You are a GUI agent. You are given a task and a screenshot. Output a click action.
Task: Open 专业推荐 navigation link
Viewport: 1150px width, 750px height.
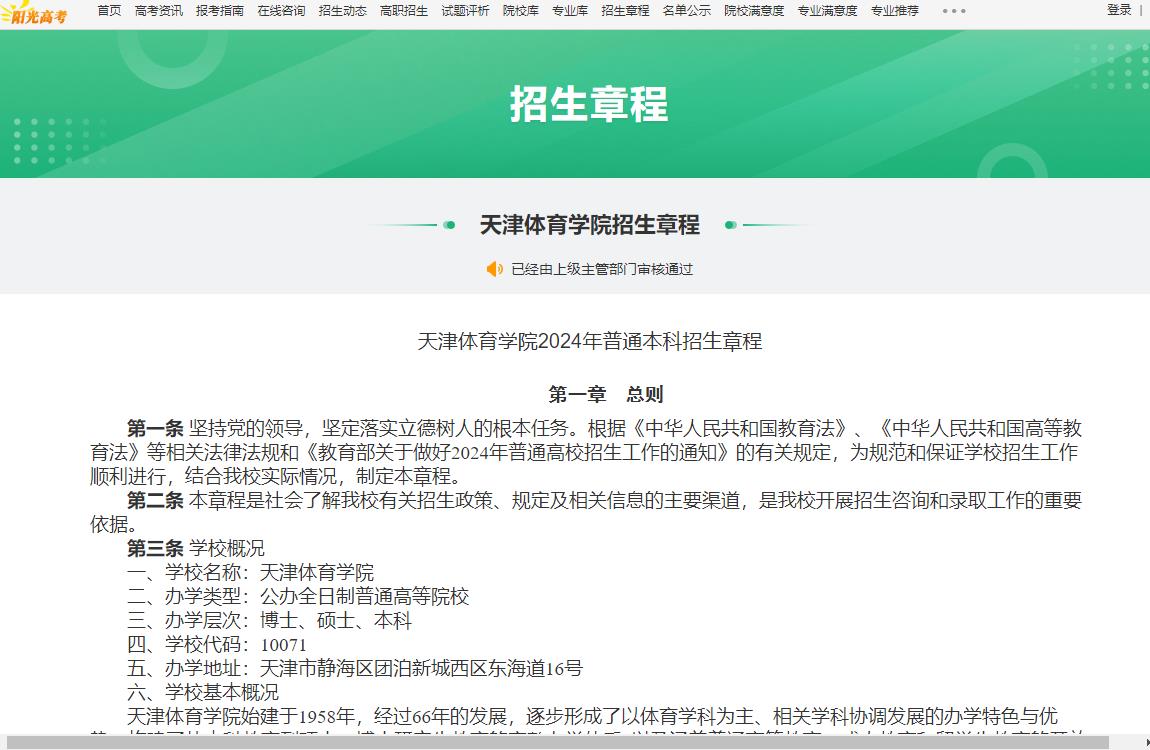pyautogui.click(x=895, y=10)
